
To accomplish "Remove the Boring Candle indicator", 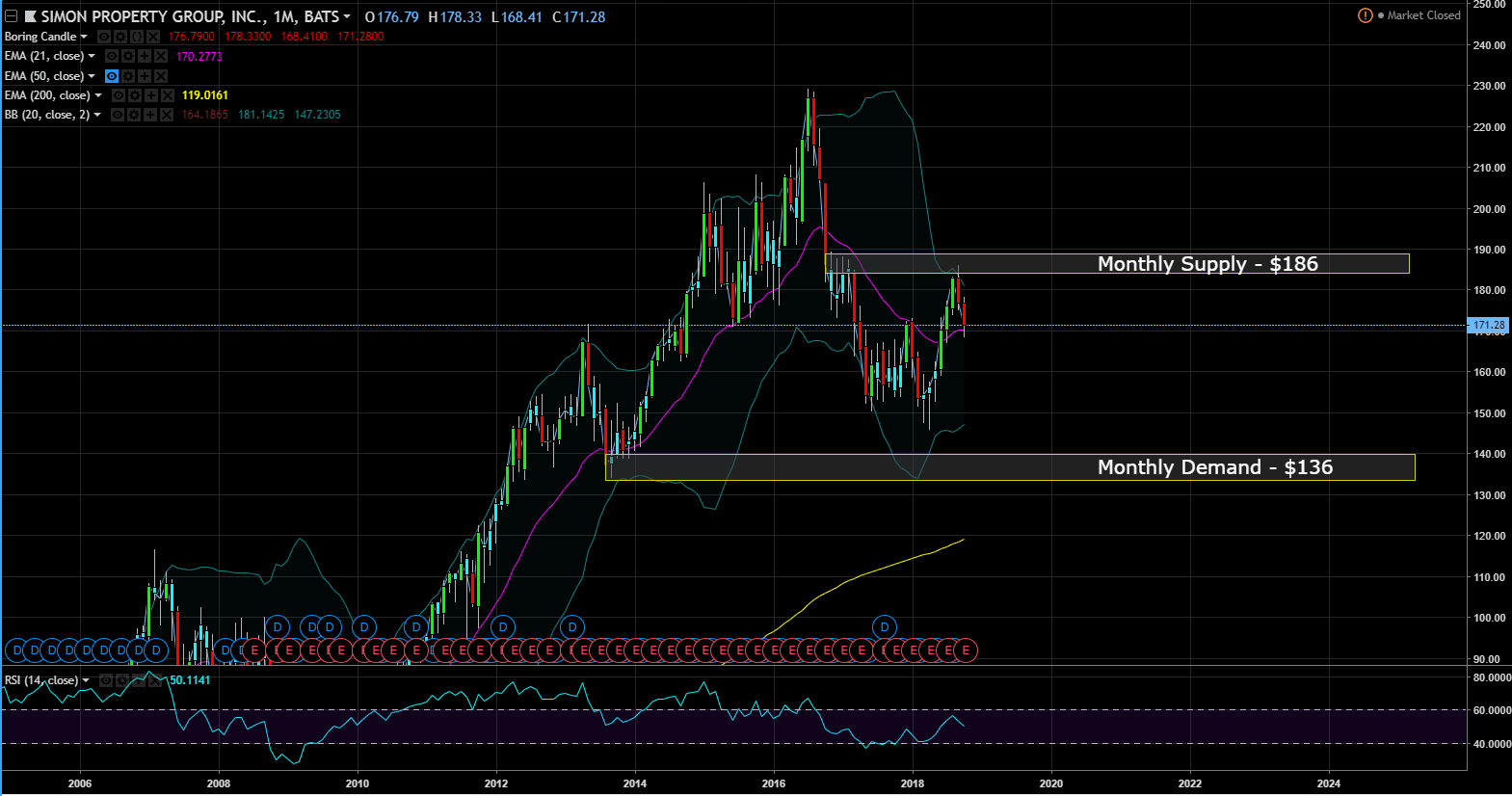I will click(153, 37).
